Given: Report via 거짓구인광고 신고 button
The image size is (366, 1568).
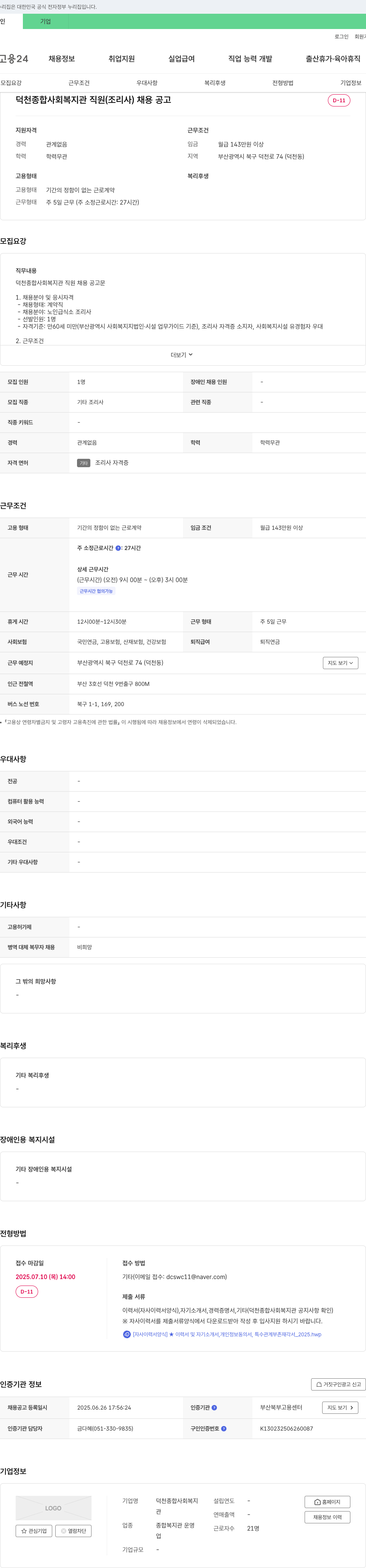Looking at the screenshot, I should [338, 1384].
